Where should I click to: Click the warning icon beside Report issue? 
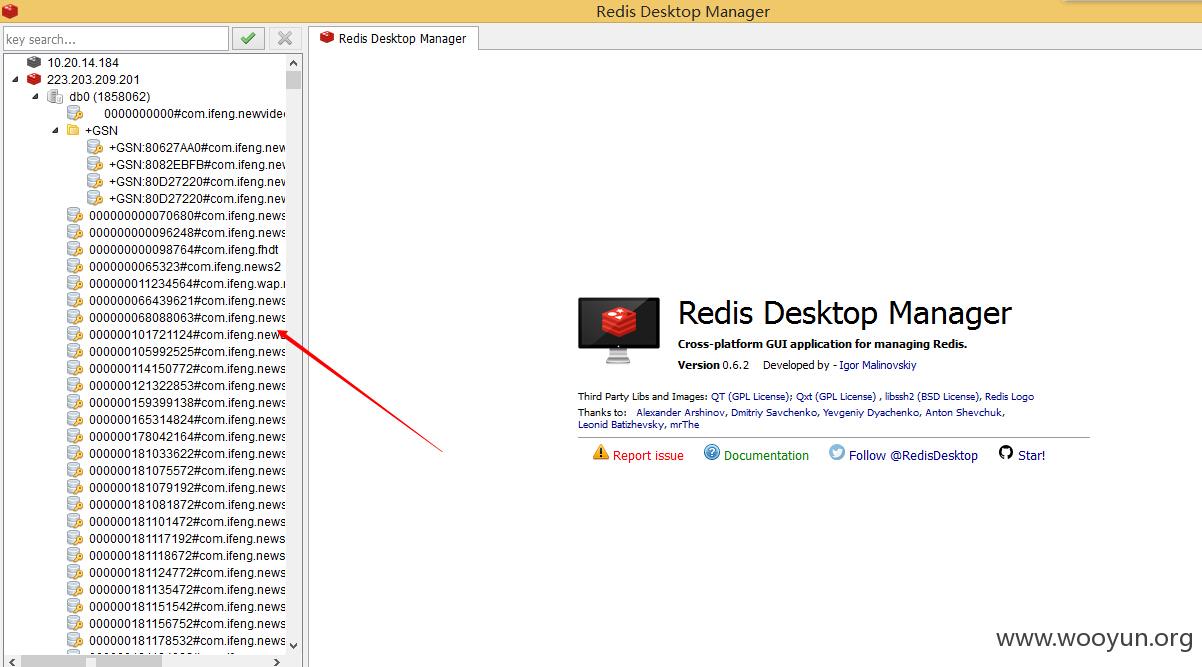600,453
